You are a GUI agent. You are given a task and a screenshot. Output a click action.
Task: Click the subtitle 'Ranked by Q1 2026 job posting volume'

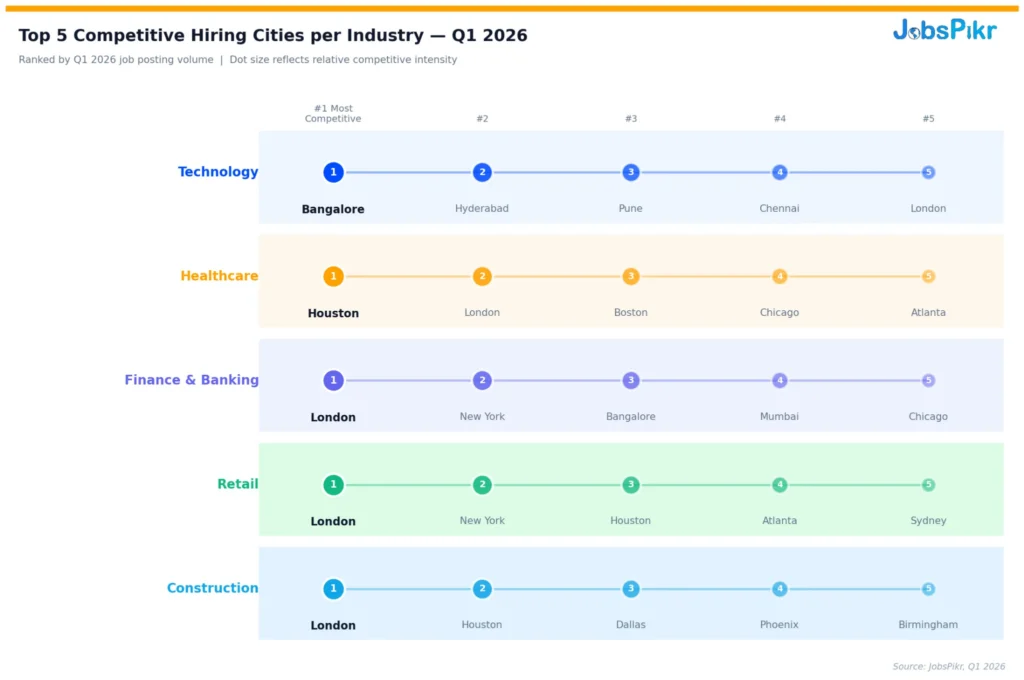coord(116,59)
